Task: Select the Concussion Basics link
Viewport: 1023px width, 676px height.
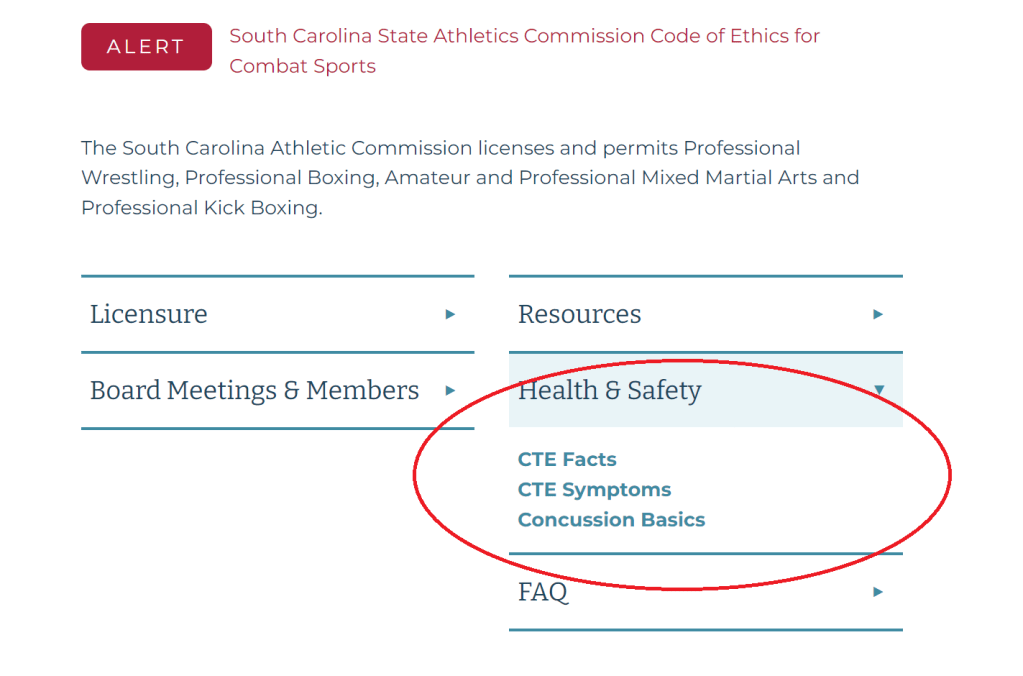Action: 611,520
